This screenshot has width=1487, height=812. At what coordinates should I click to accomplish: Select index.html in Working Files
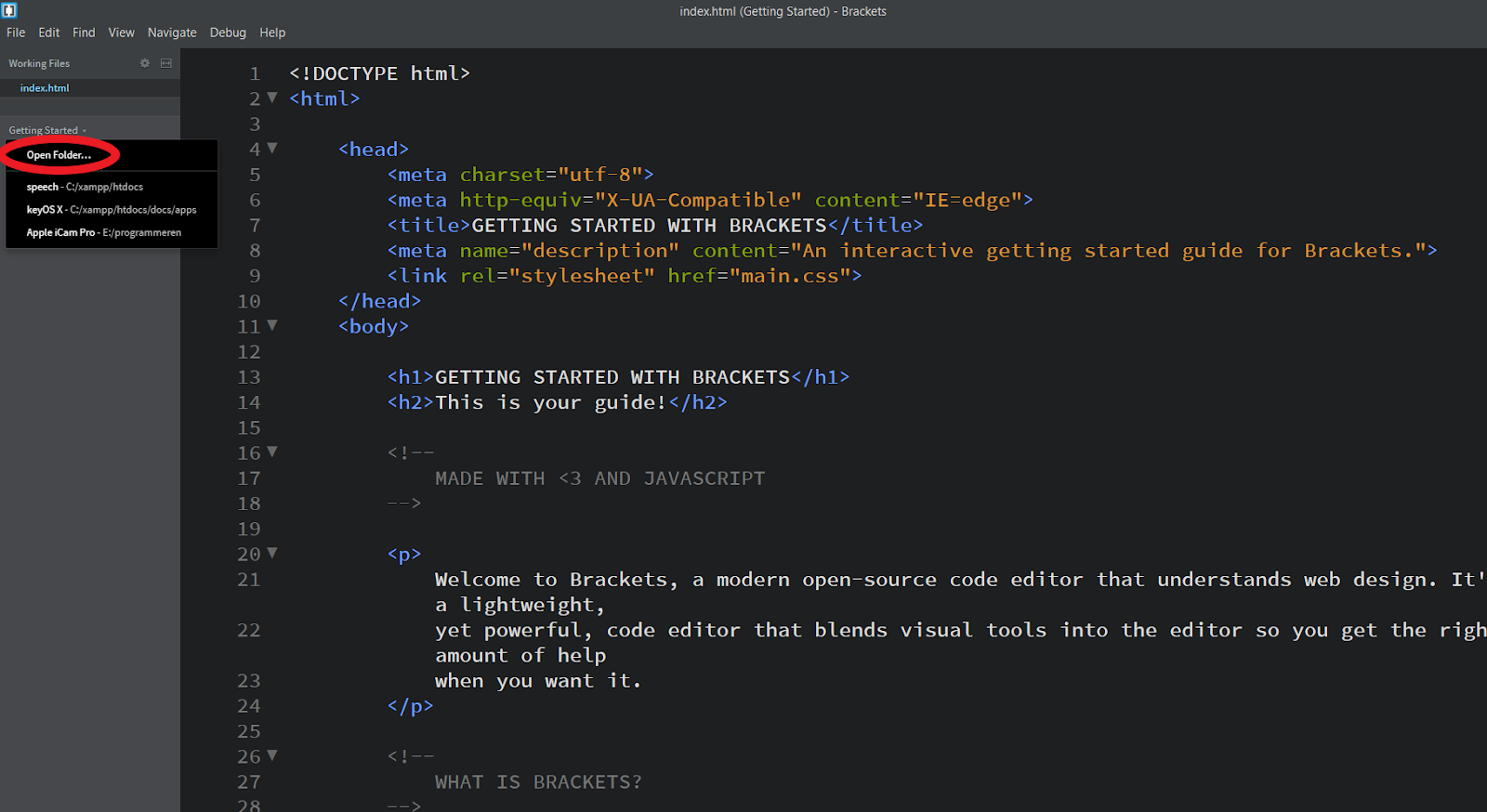[45, 88]
